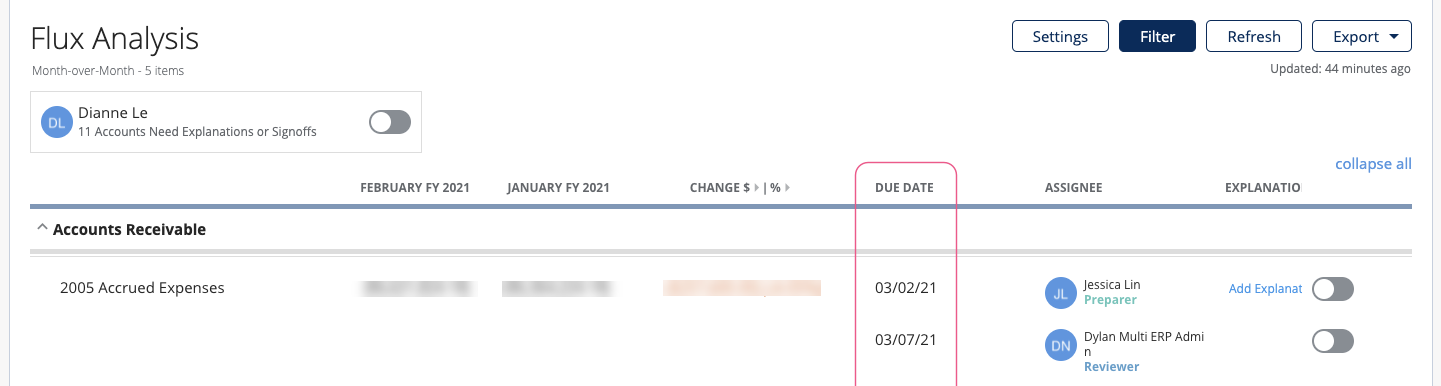Click the collapse all link
This screenshot has width=1441, height=386.
pos(1373,164)
